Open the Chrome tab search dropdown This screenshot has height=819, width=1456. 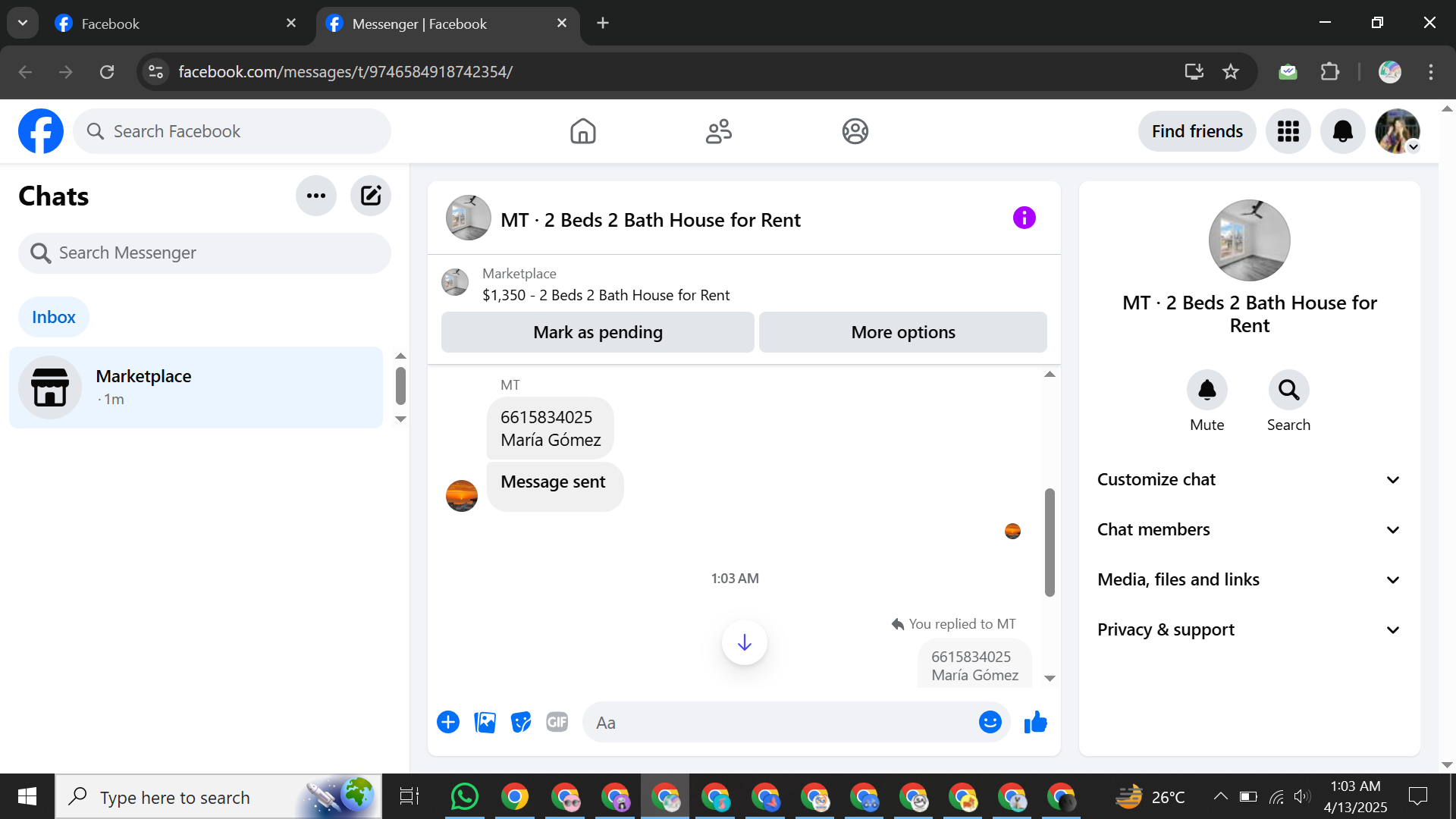[23, 23]
